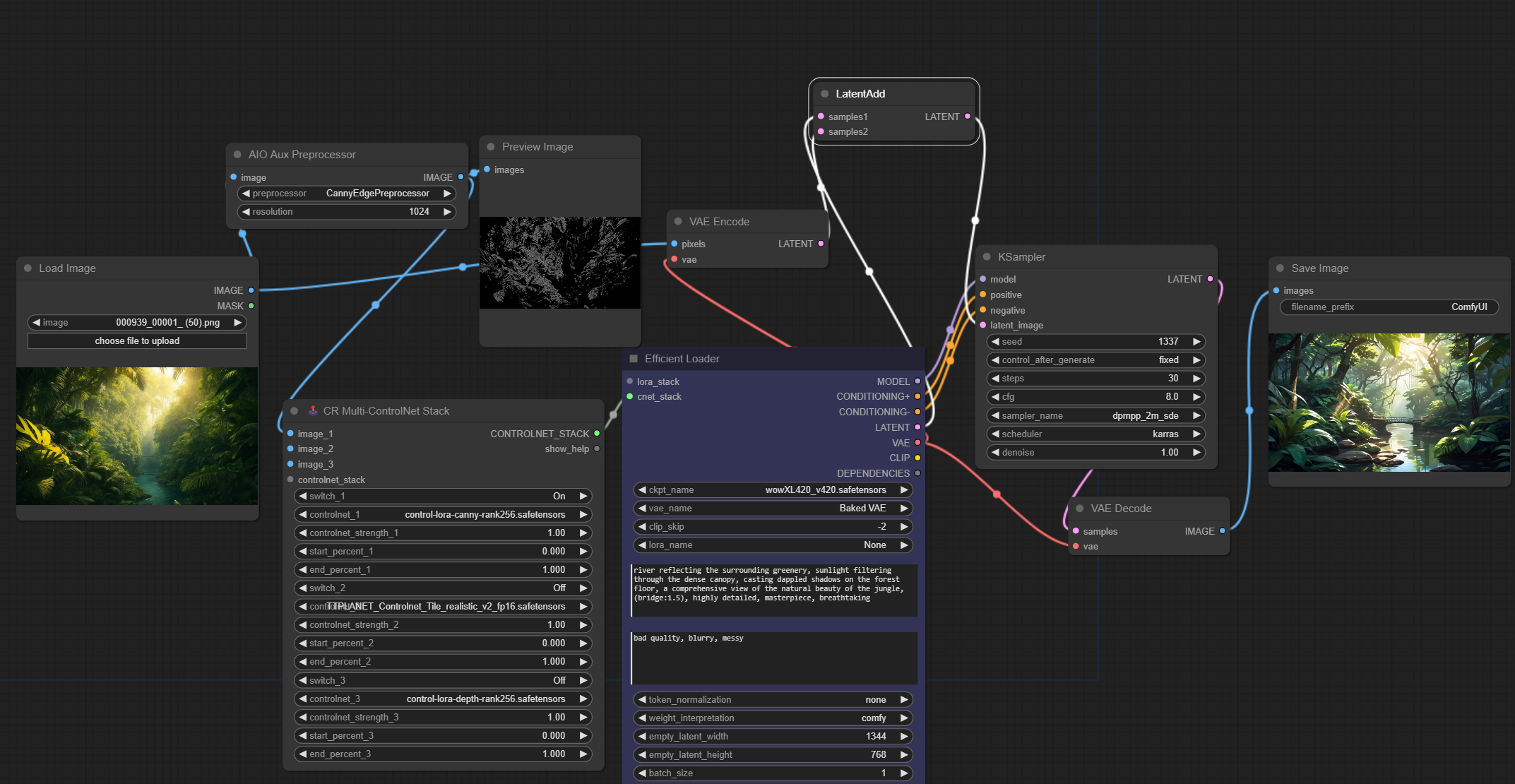Toggle switch_3 in ControlNet Stack
Image resolution: width=1515 pixels, height=784 pixels.
click(442, 681)
